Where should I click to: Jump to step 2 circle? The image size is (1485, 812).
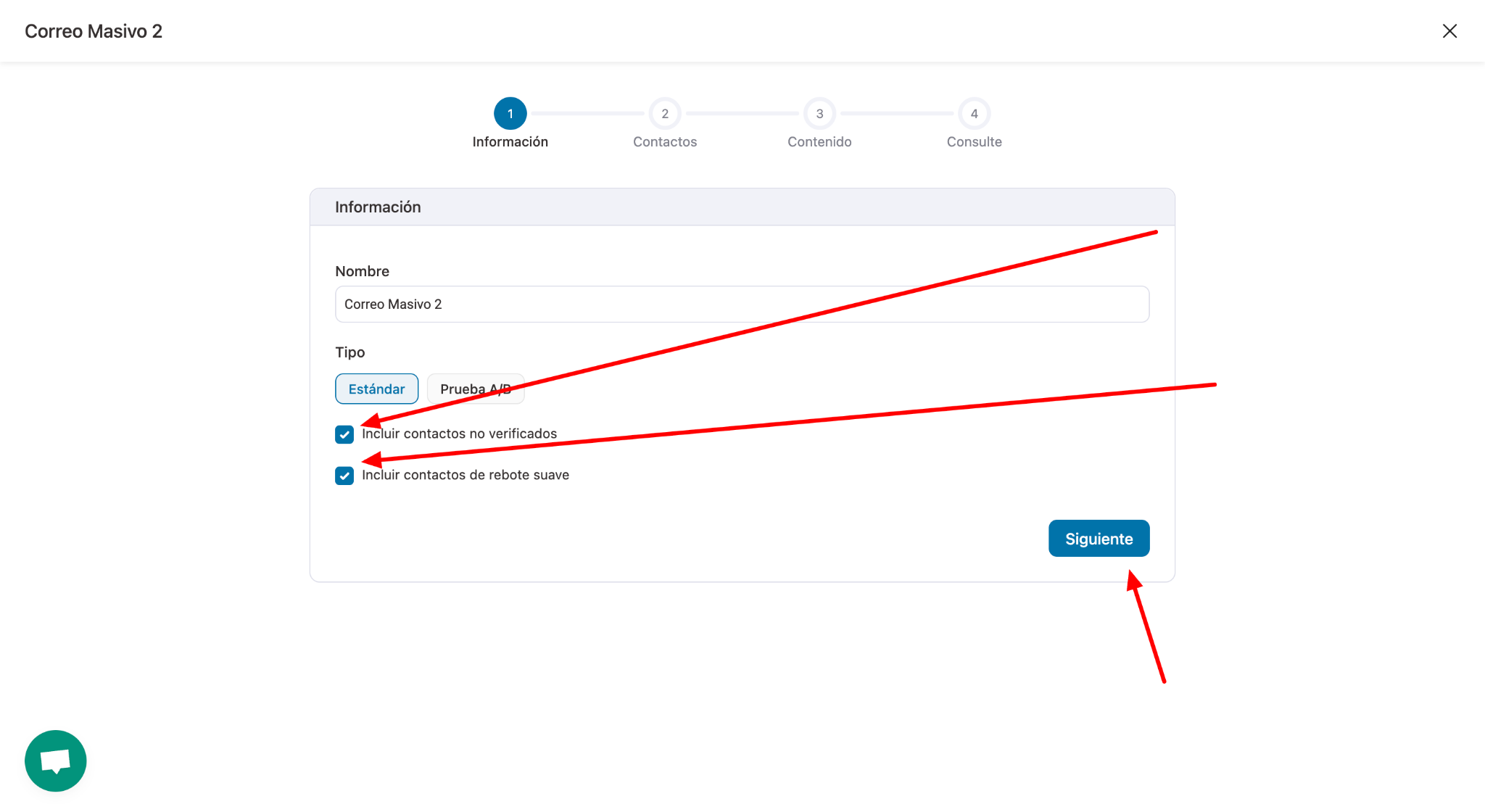(x=664, y=114)
